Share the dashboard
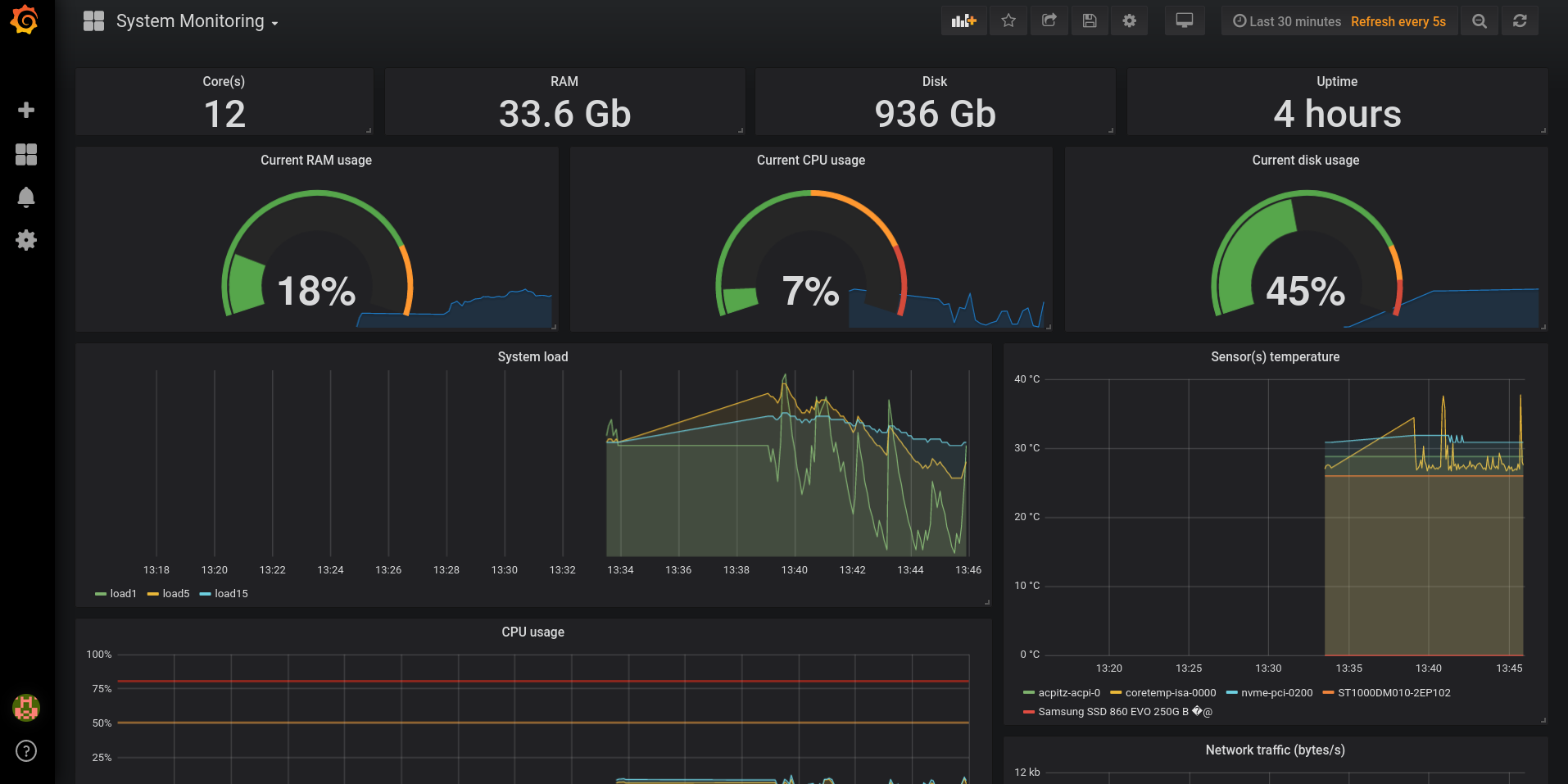 pos(1049,20)
